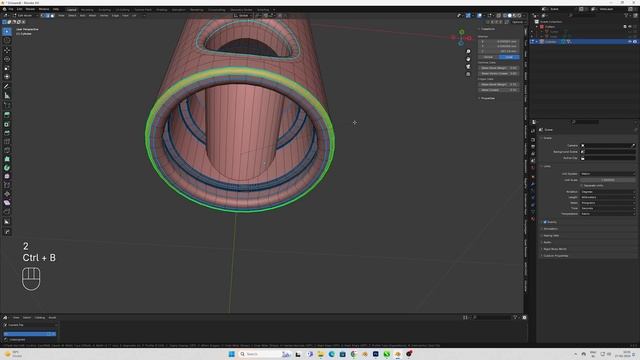640x360 pixels.
Task: Switch to the UV Editing workspace tab
Action: point(122,9)
